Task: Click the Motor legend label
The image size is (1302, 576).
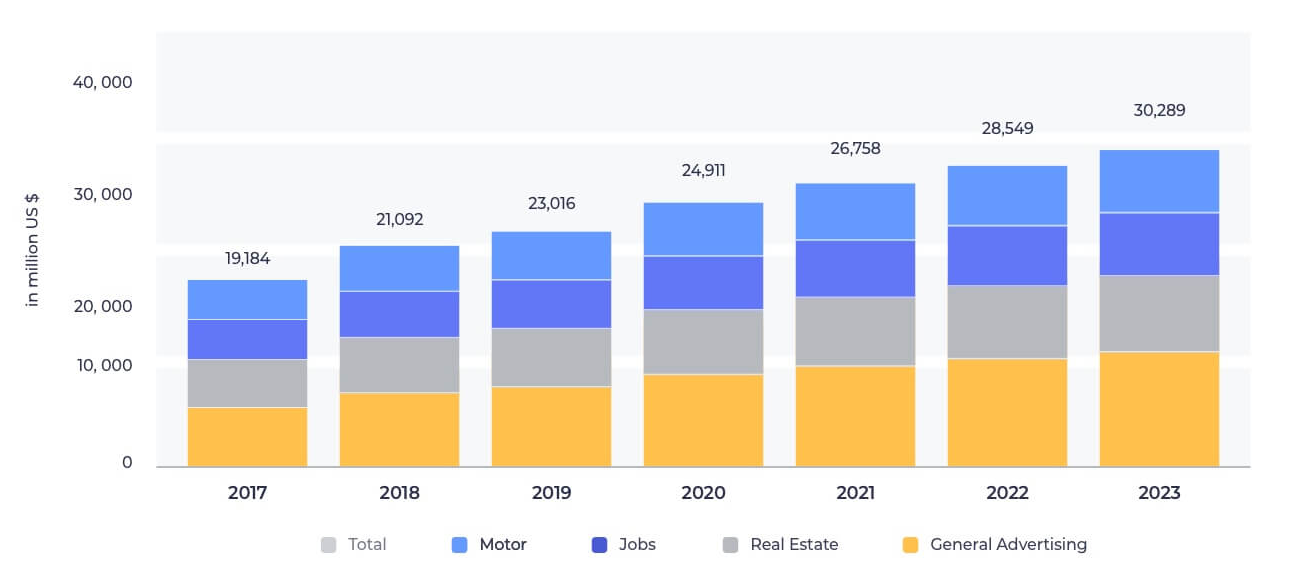Action: [503, 545]
